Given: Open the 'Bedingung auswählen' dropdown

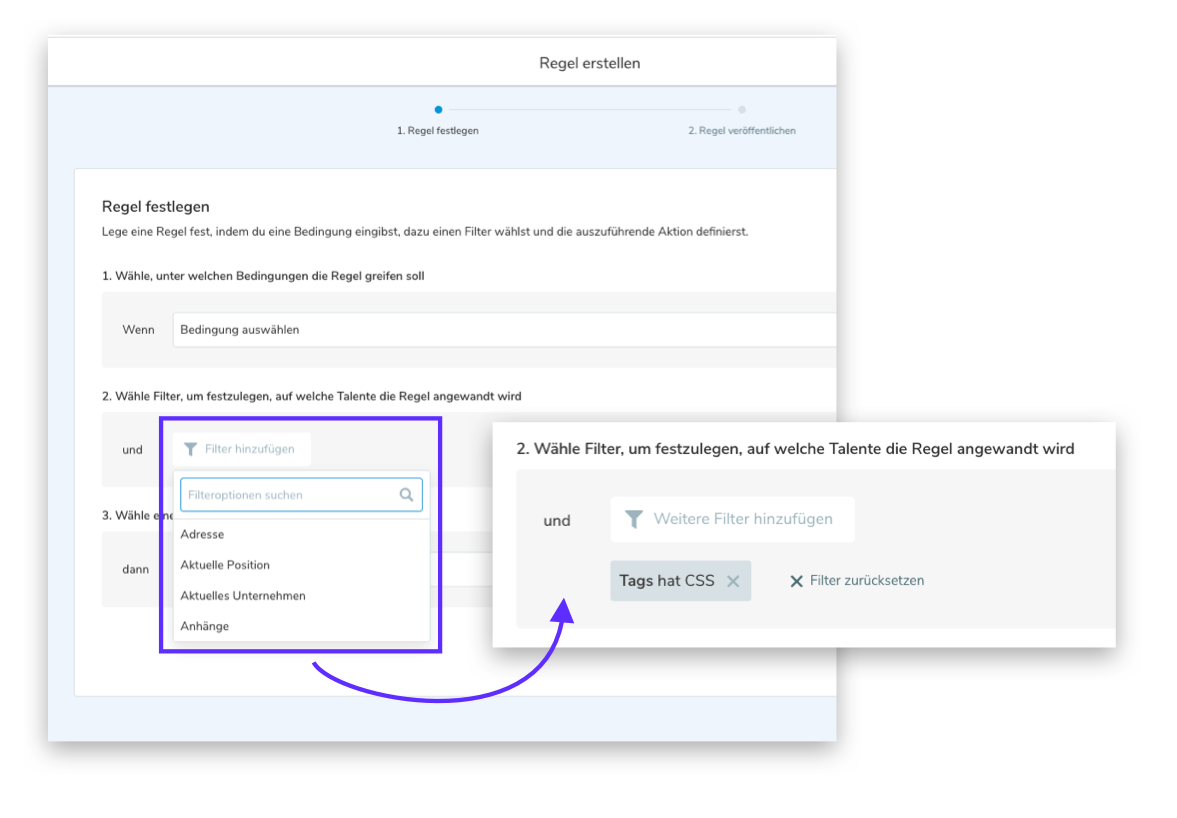Looking at the screenshot, I should (500, 330).
